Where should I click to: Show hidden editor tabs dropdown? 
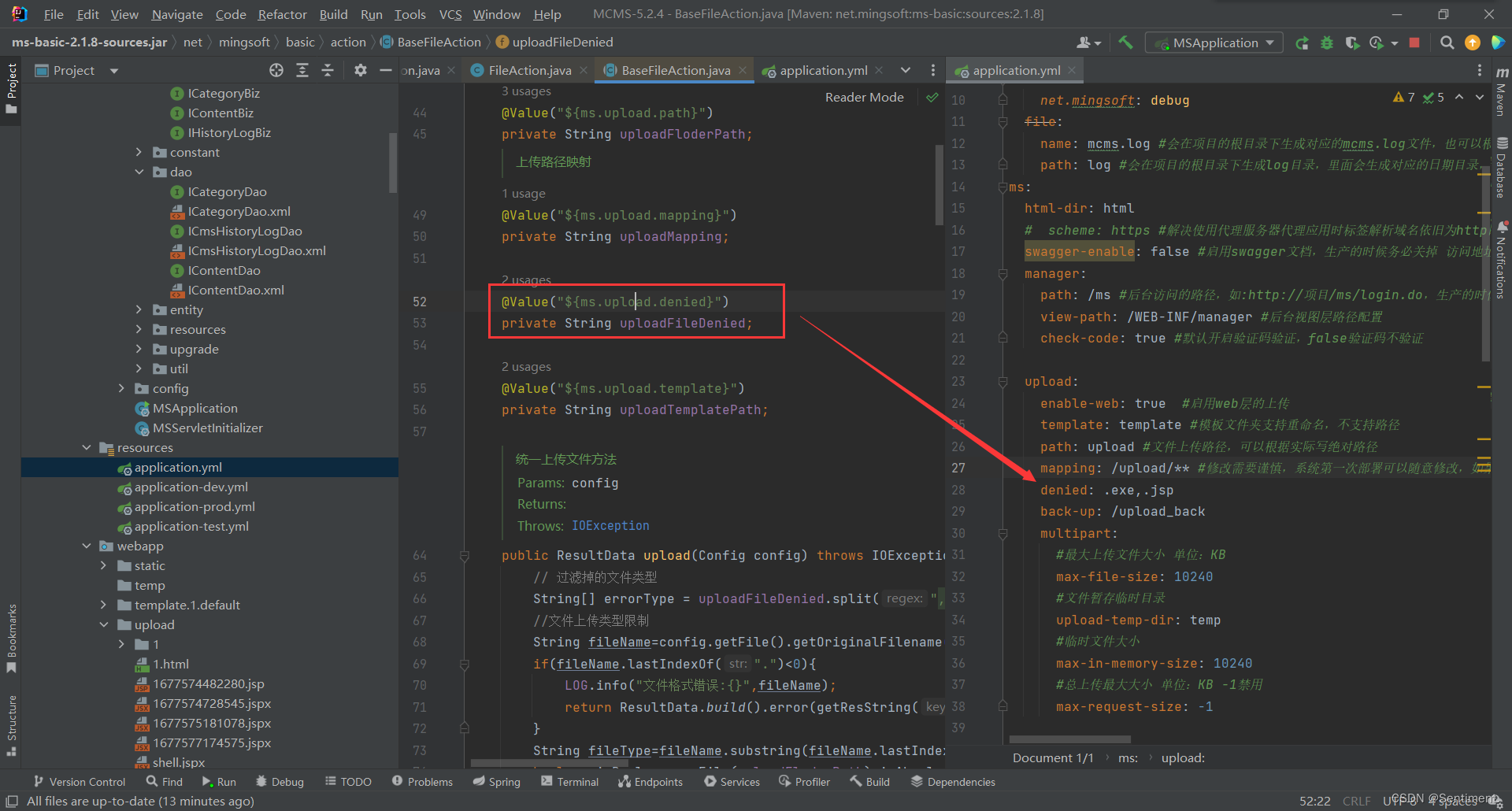pos(906,70)
